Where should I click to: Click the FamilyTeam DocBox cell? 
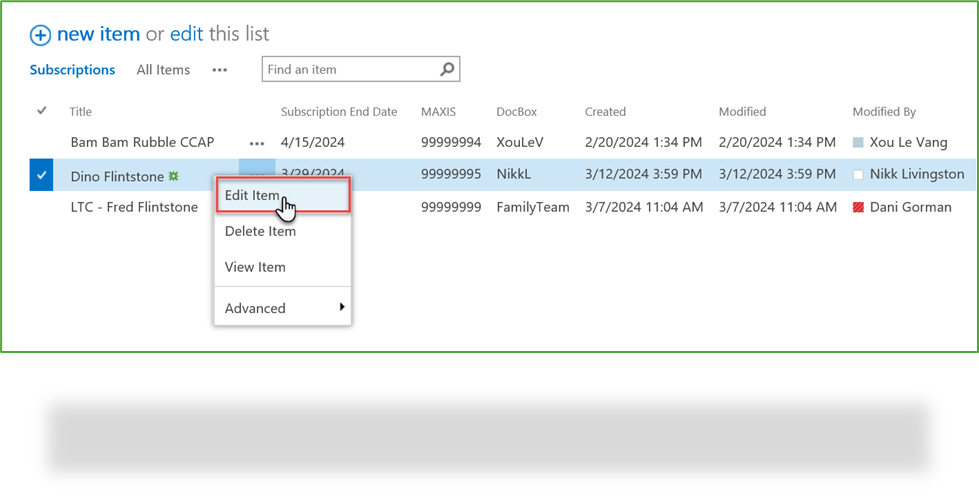coord(533,207)
